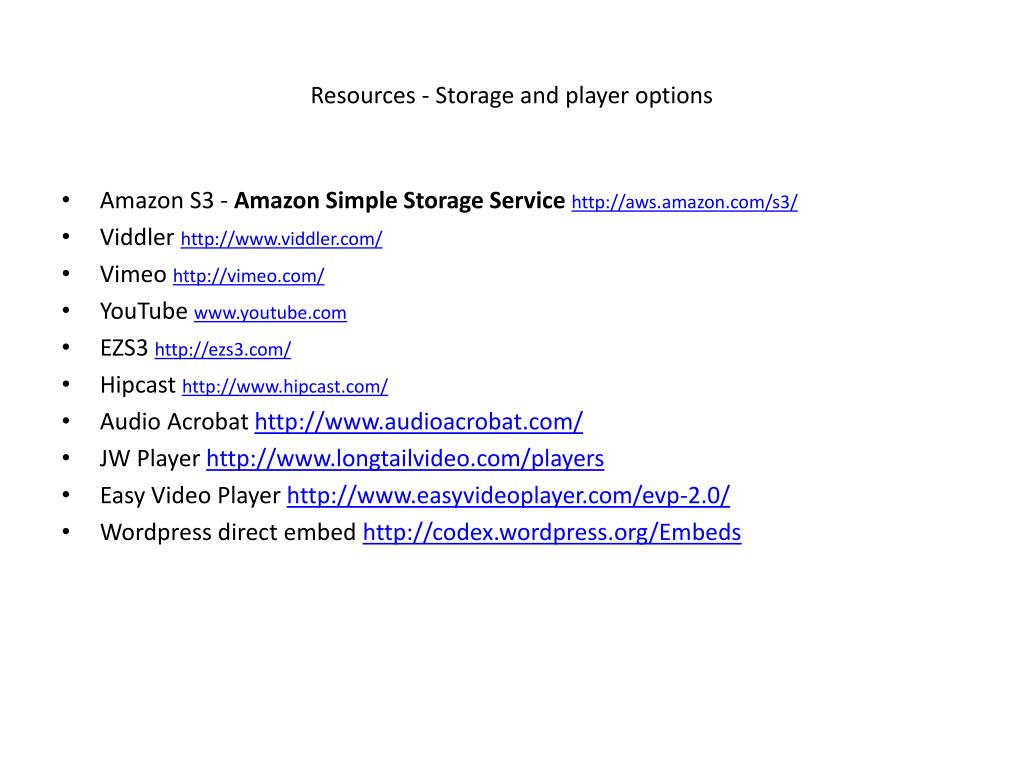Click the 'YouTube' label text
This screenshot has width=1024, height=768.
tap(144, 311)
